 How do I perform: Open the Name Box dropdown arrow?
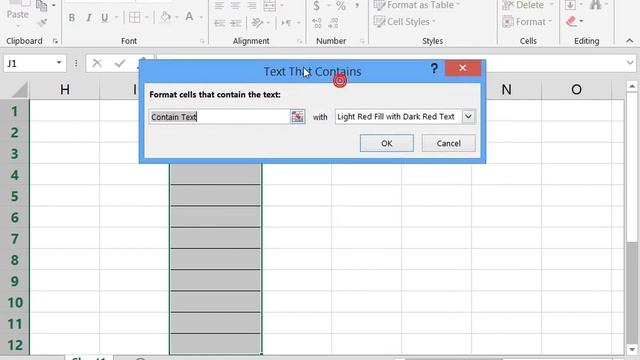(x=59, y=63)
